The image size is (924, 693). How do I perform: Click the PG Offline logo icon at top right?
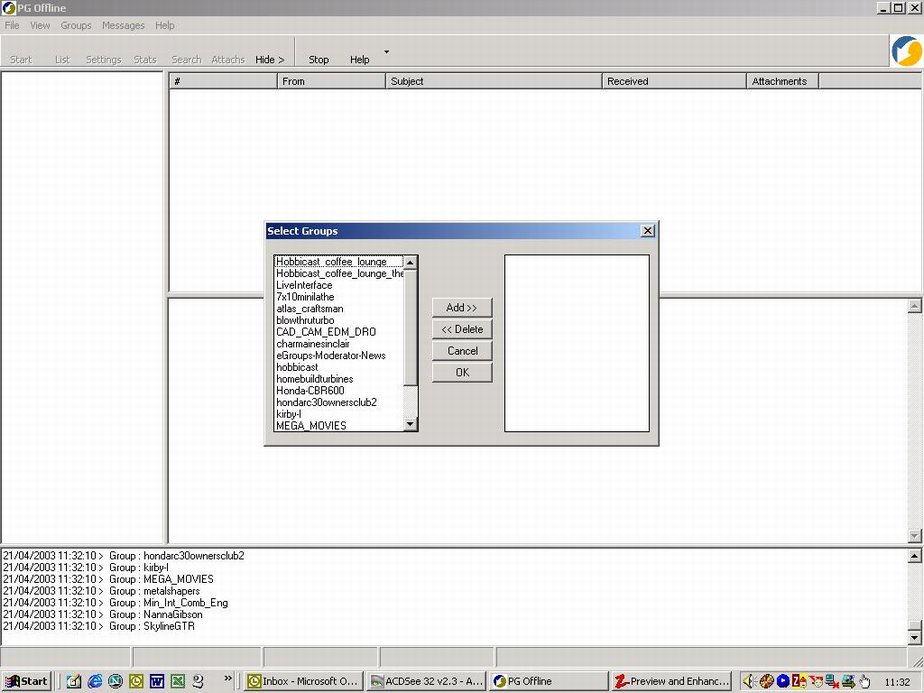click(x=906, y=52)
